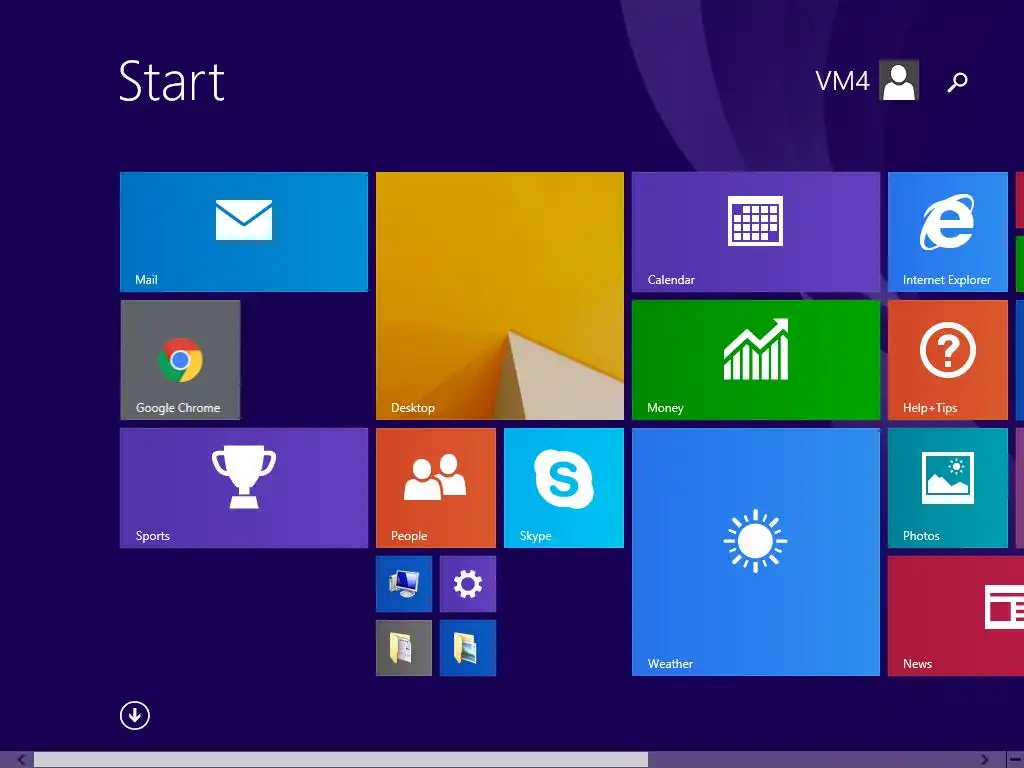Click the scrollbar right arrow
The image size is (1024, 768).
click(984, 760)
